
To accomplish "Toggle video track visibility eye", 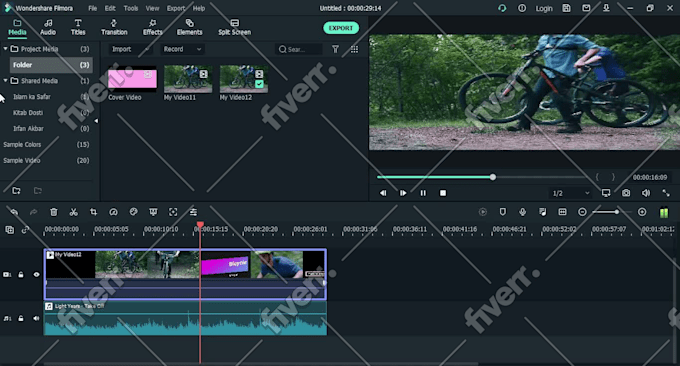I will (x=36, y=274).
